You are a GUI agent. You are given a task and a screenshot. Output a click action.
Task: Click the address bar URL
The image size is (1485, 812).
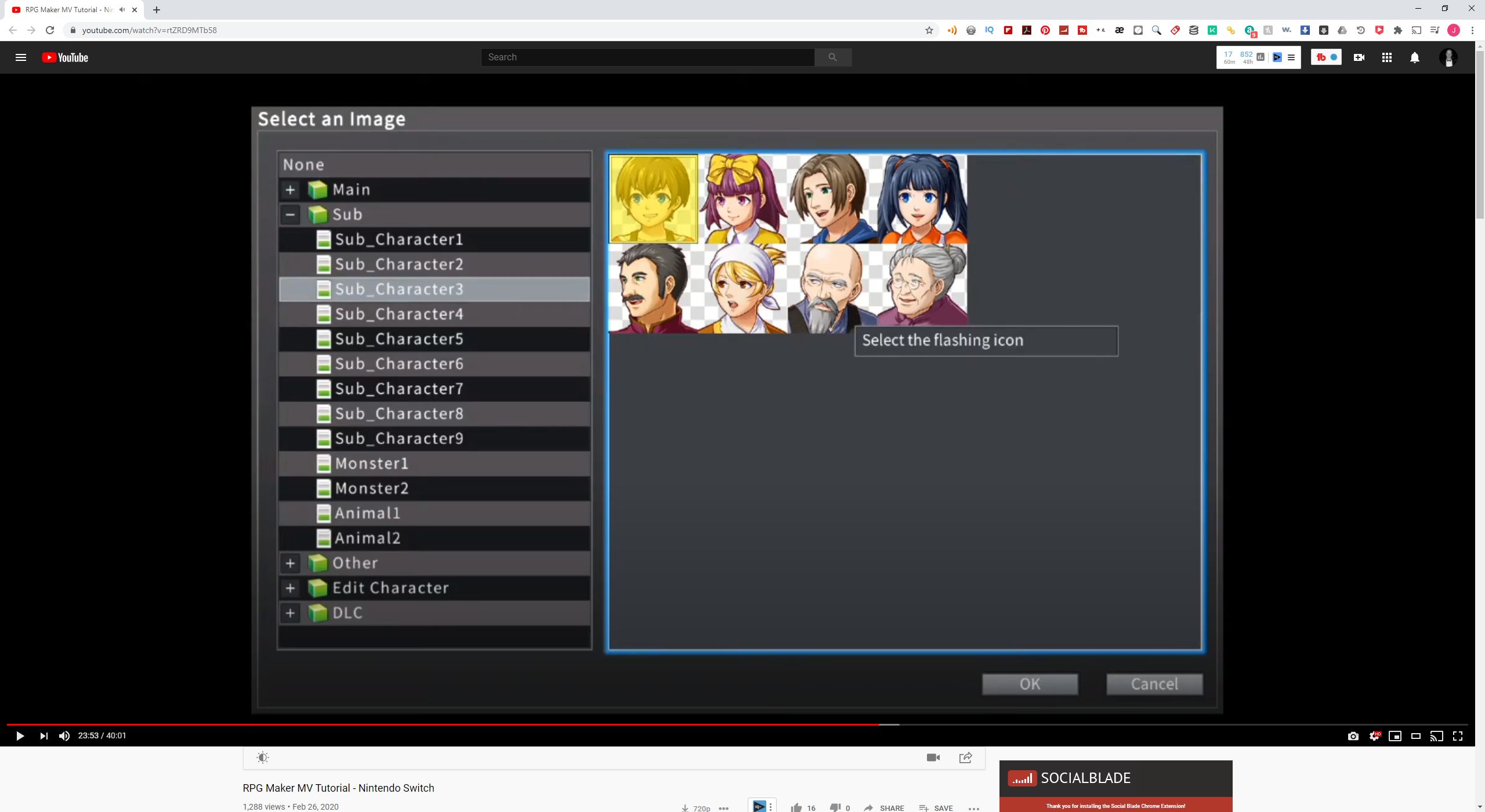[150, 30]
